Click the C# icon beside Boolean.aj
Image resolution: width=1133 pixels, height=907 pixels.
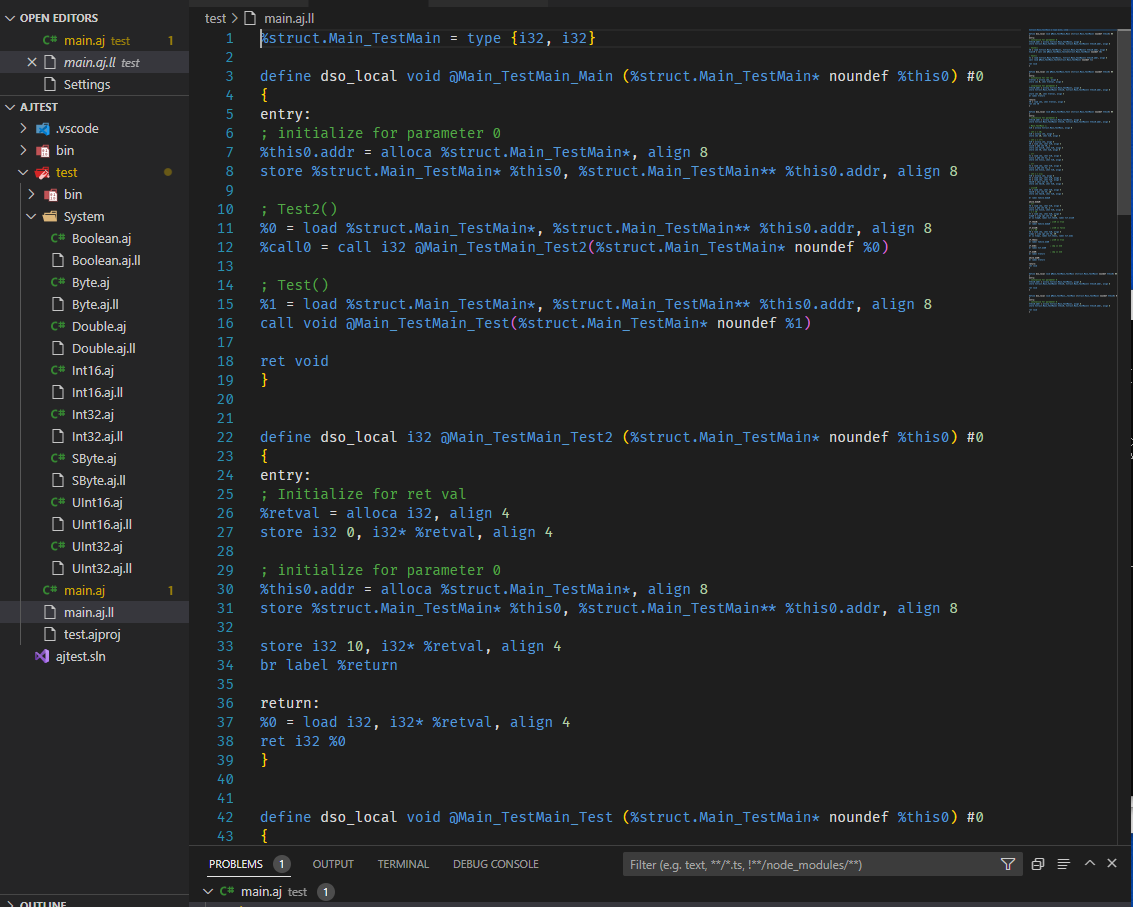pos(58,238)
